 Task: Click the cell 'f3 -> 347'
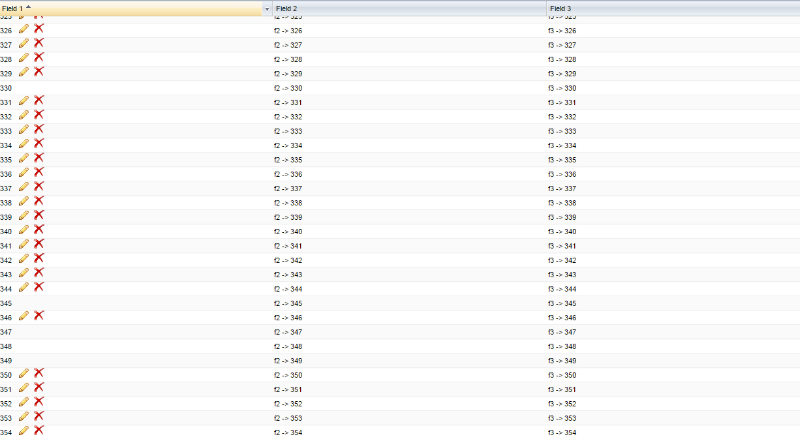(563, 331)
